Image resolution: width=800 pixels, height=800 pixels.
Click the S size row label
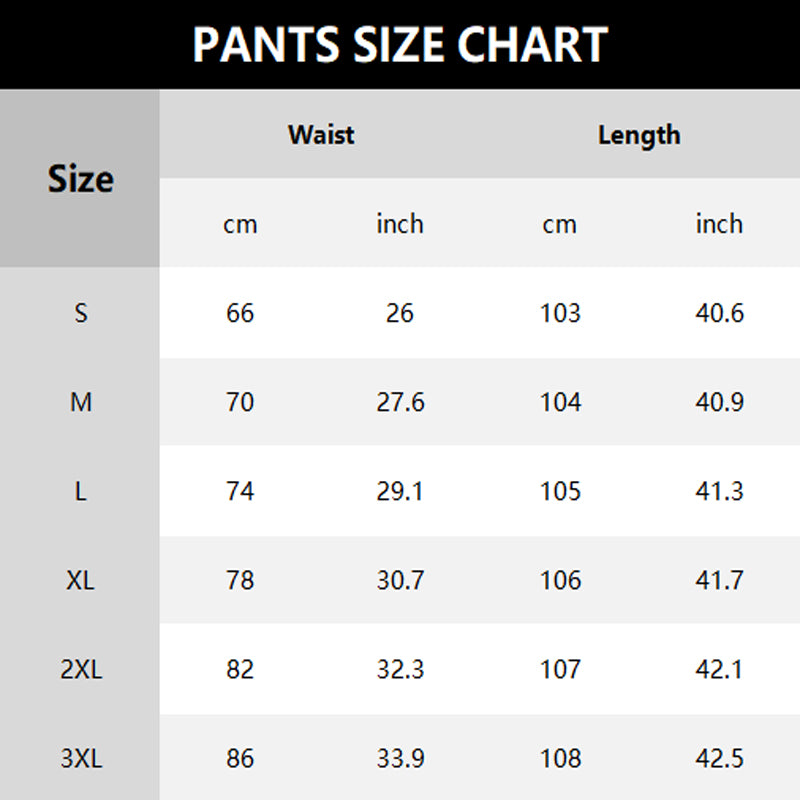(x=81, y=313)
